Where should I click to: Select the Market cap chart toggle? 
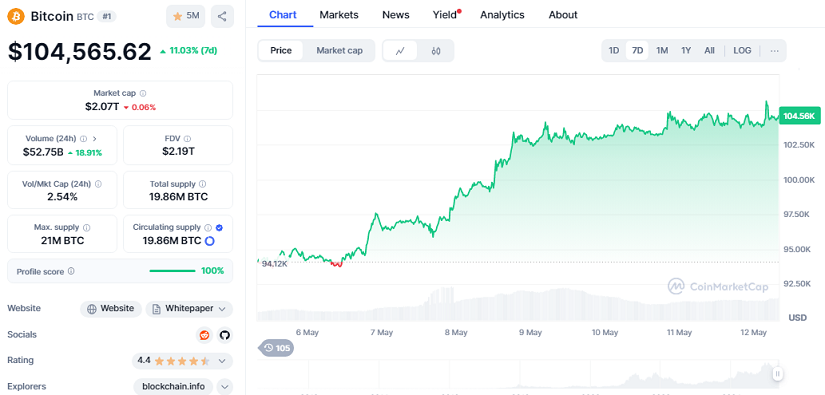[x=339, y=50]
